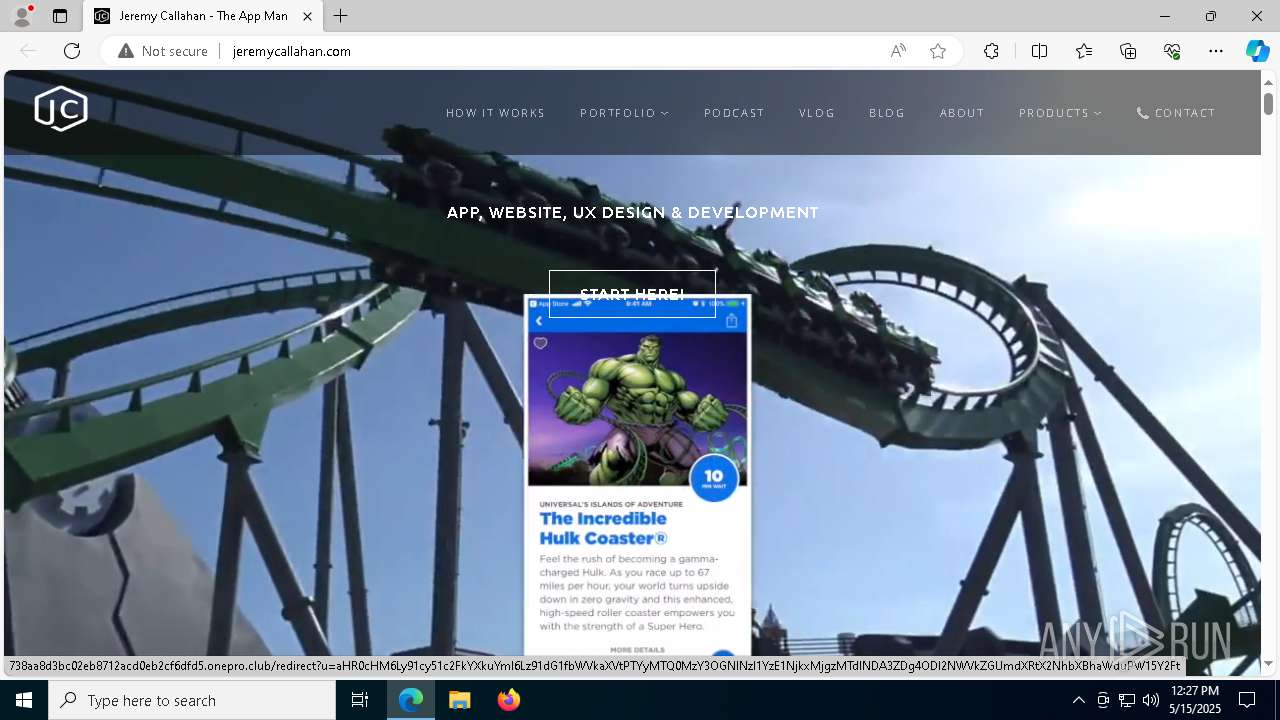
Task: Tap the heart favorite icon in mockup
Action: click(540, 343)
